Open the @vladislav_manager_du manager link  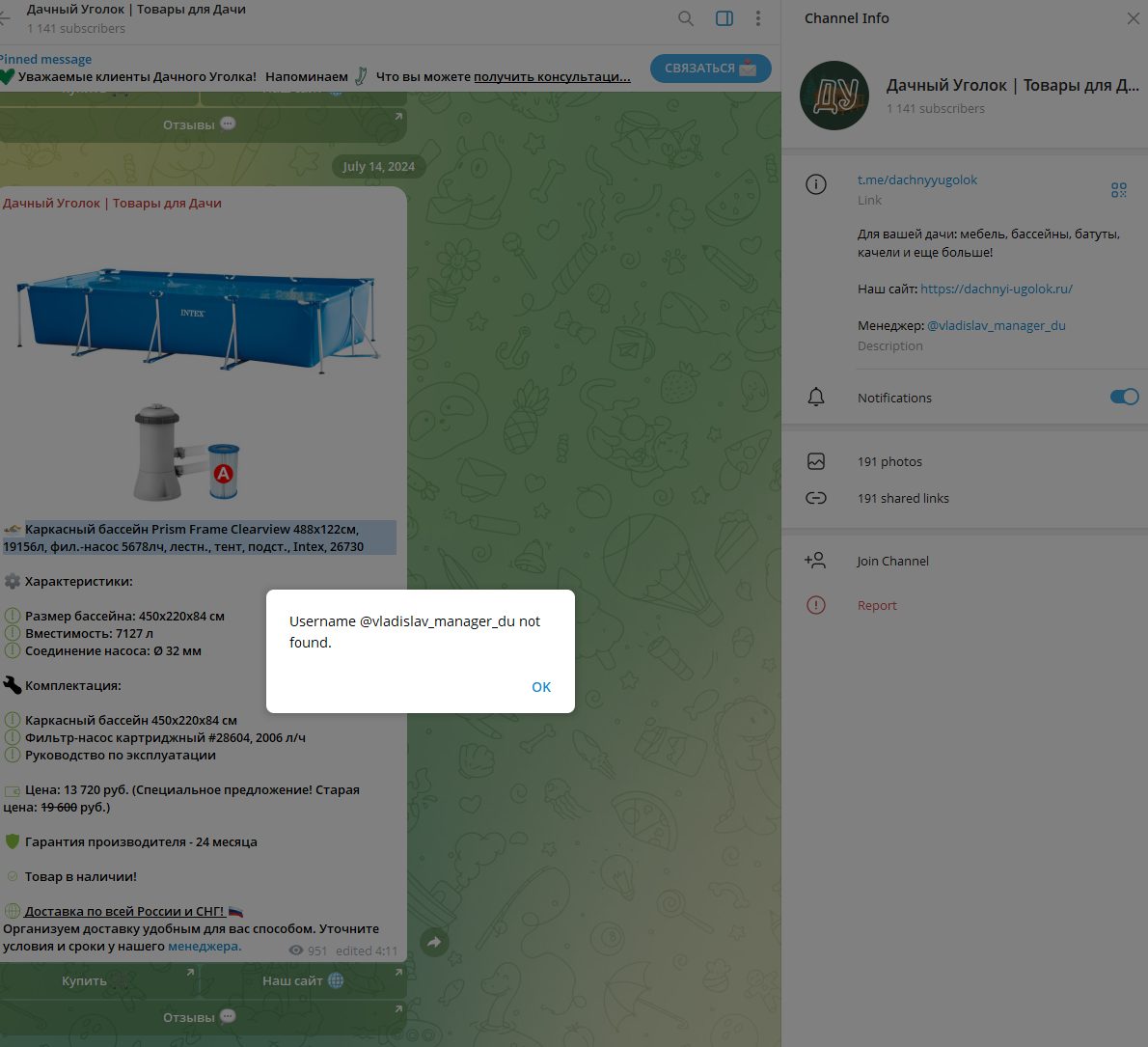996,326
